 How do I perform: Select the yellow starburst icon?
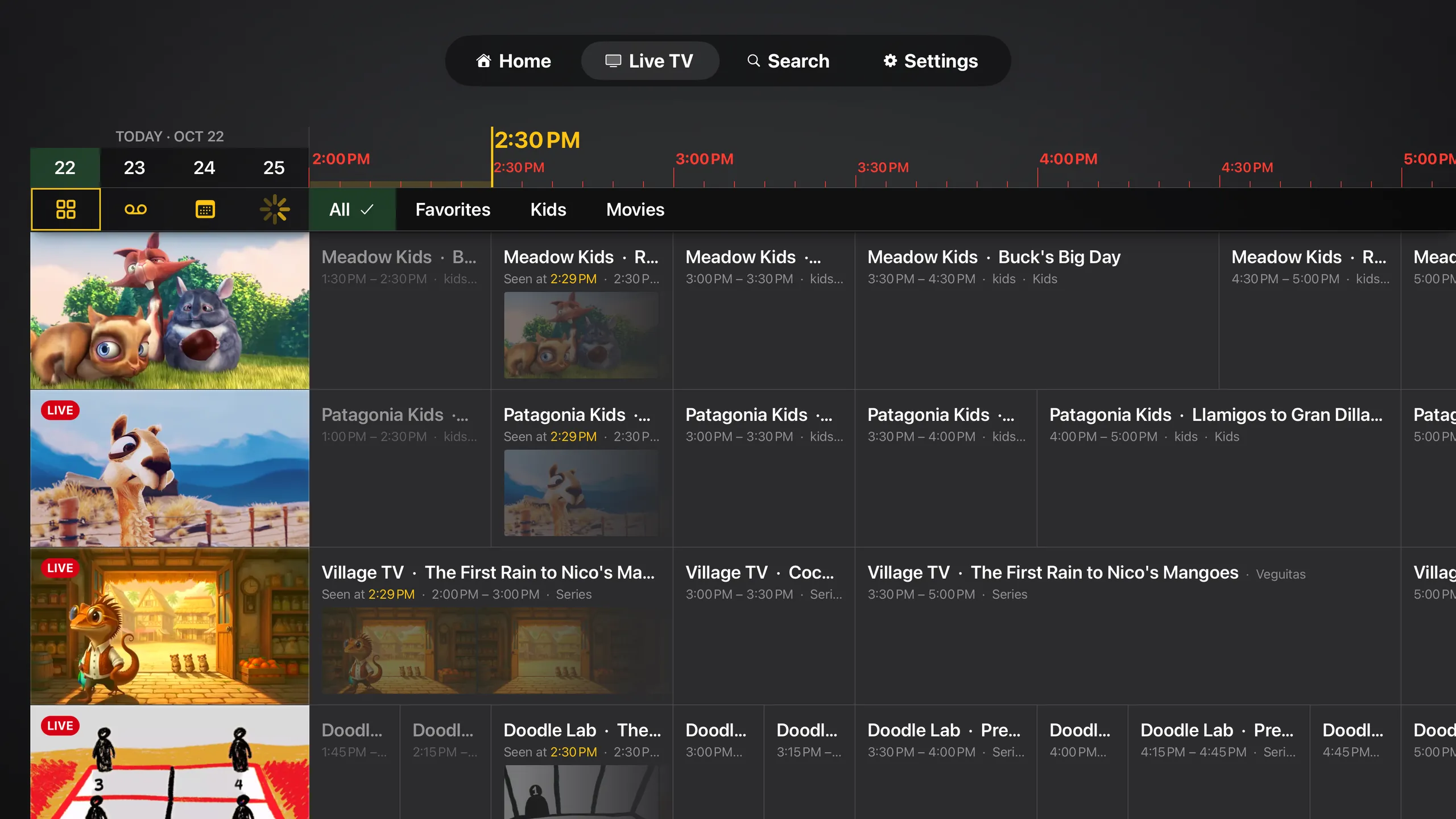pos(275,209)
